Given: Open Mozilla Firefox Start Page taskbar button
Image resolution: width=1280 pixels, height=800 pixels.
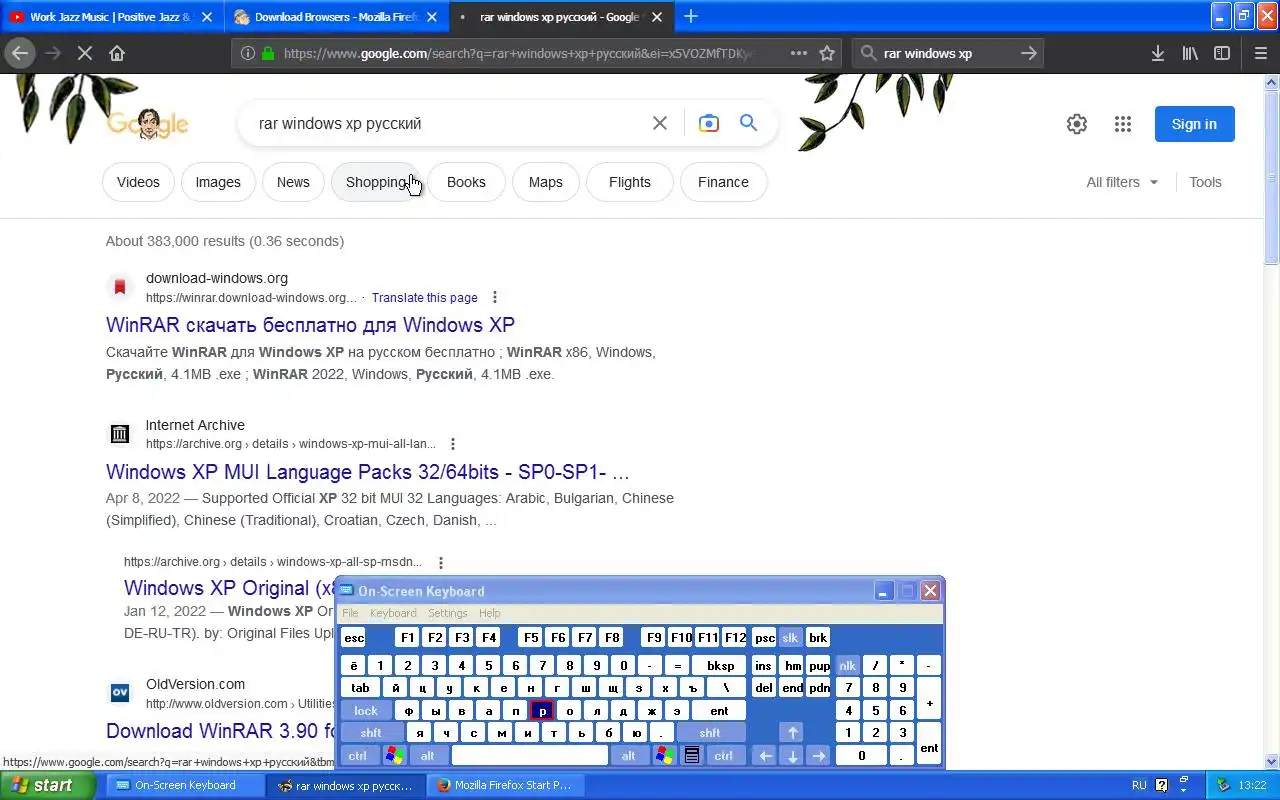Looking at the screenshot, I should [x=505, y=785].
